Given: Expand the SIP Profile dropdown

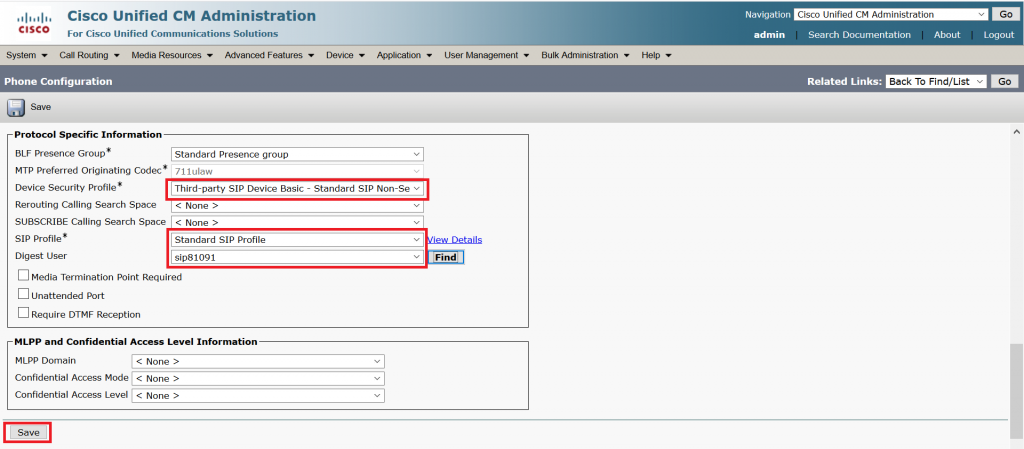Looking at the screenshot, I should click(x=298, y=240).
